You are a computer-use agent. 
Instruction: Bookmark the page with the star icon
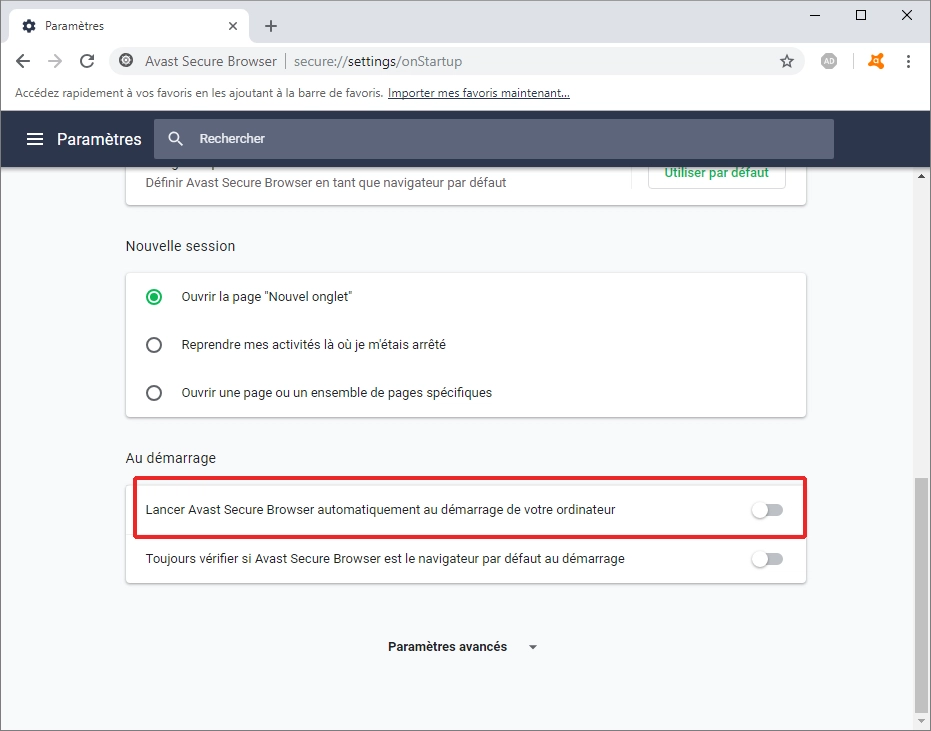click(x=787, y=61)
